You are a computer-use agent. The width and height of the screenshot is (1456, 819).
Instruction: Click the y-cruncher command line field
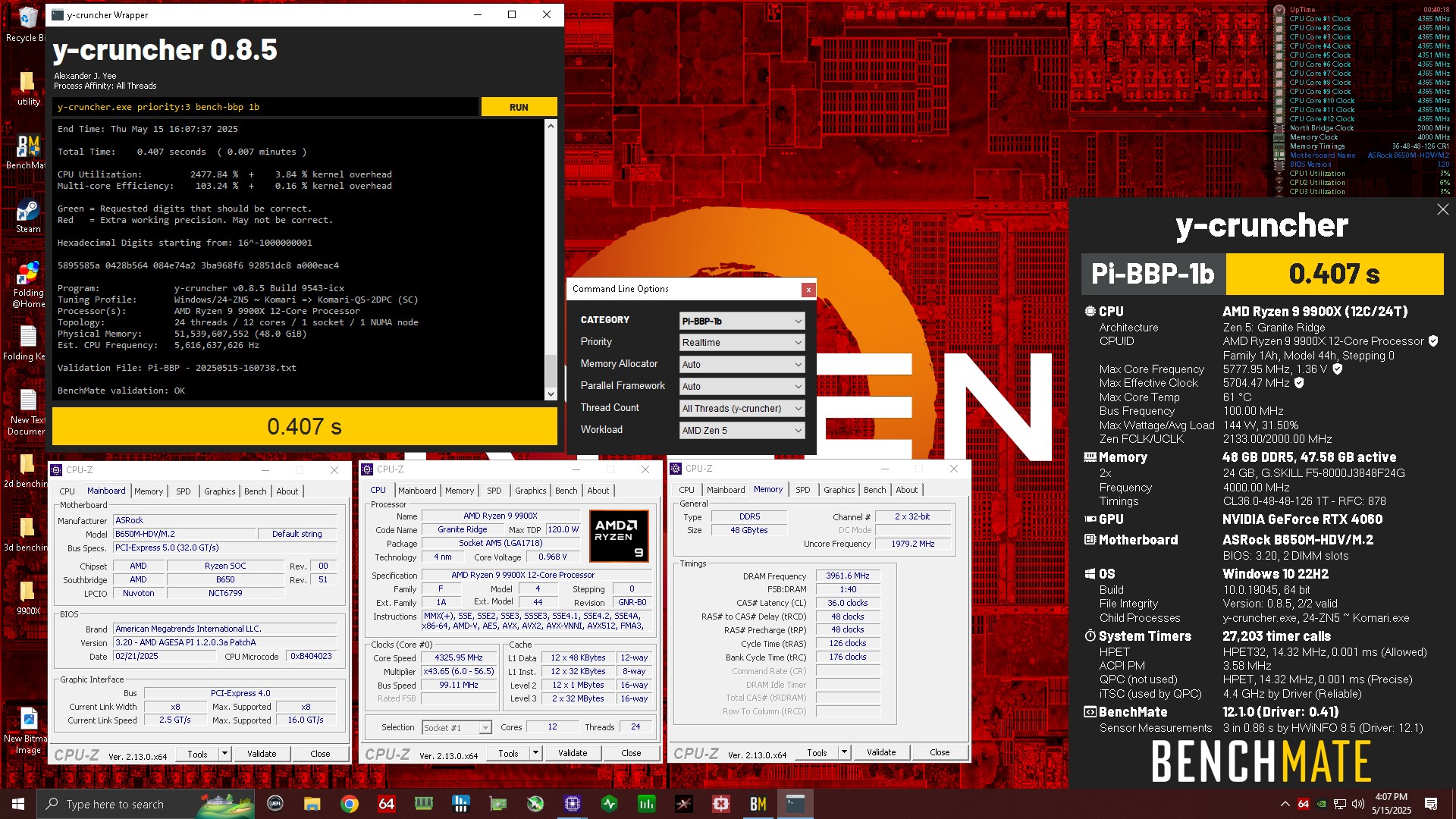265,107
